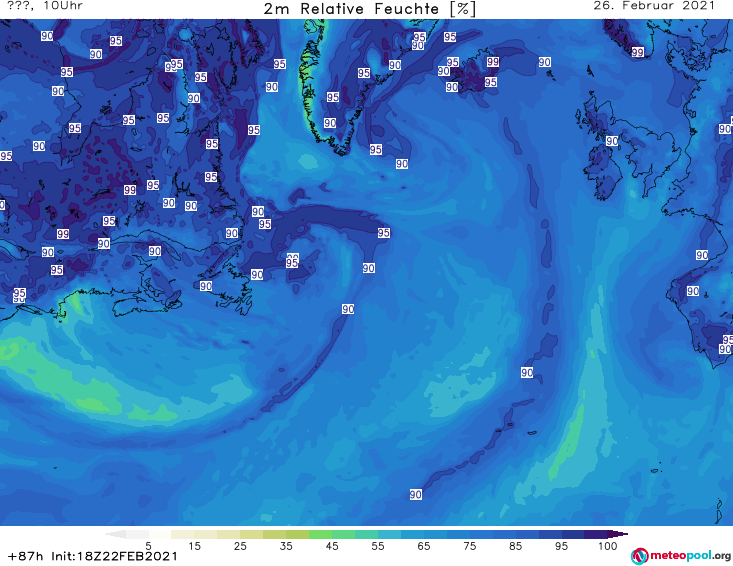
Task: Click the meteopool logo's circular icon
Action: pyautogui.click(x=639, y=556)
